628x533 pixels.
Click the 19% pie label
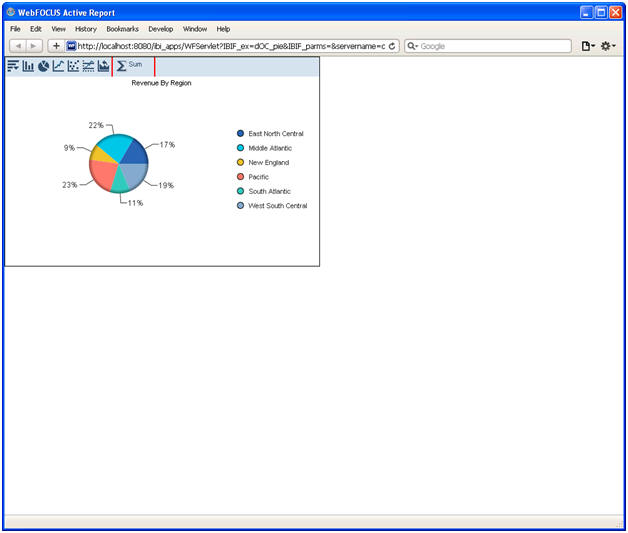166,185
